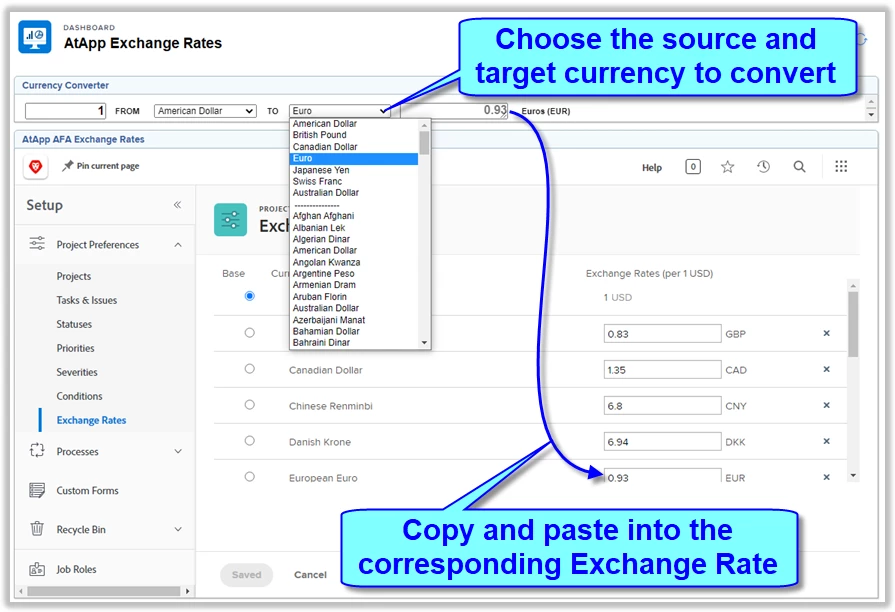Click down arrow of dropdown list scrollbar
The height and width of the screenshot is (612, 895).
(x=424, y=343)
